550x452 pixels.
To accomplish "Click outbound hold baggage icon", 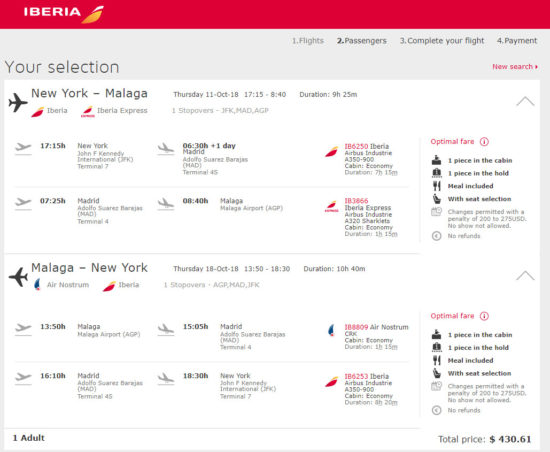I will tap(437, 173).
